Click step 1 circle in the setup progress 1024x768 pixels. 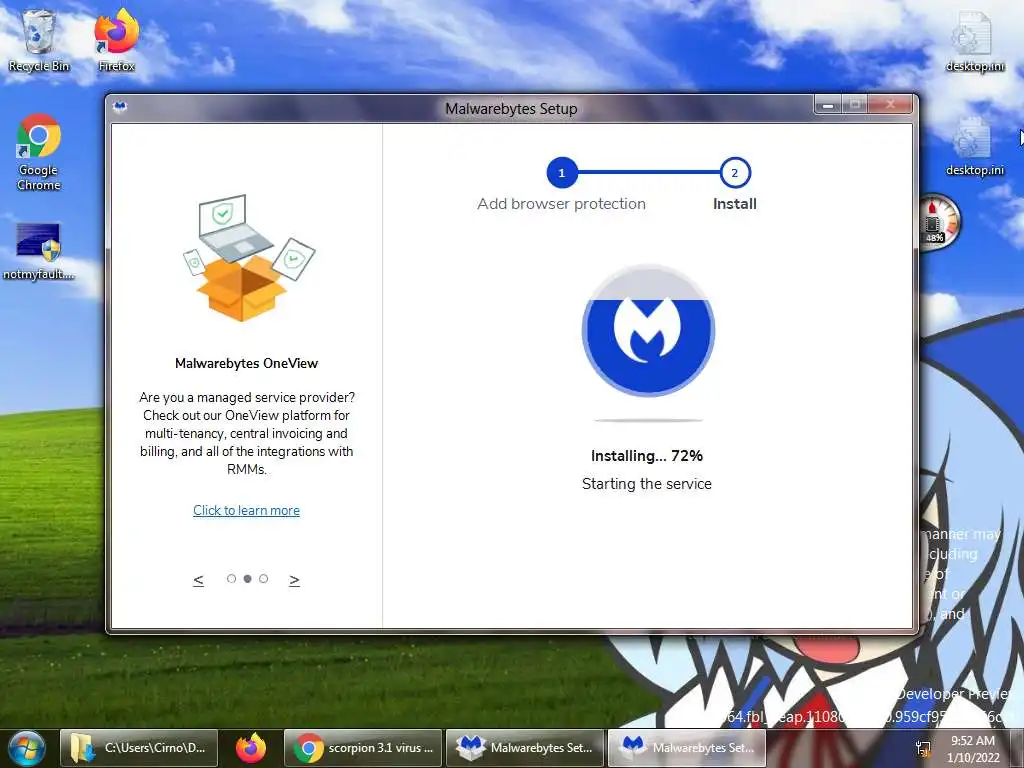[x=562, y=173]
